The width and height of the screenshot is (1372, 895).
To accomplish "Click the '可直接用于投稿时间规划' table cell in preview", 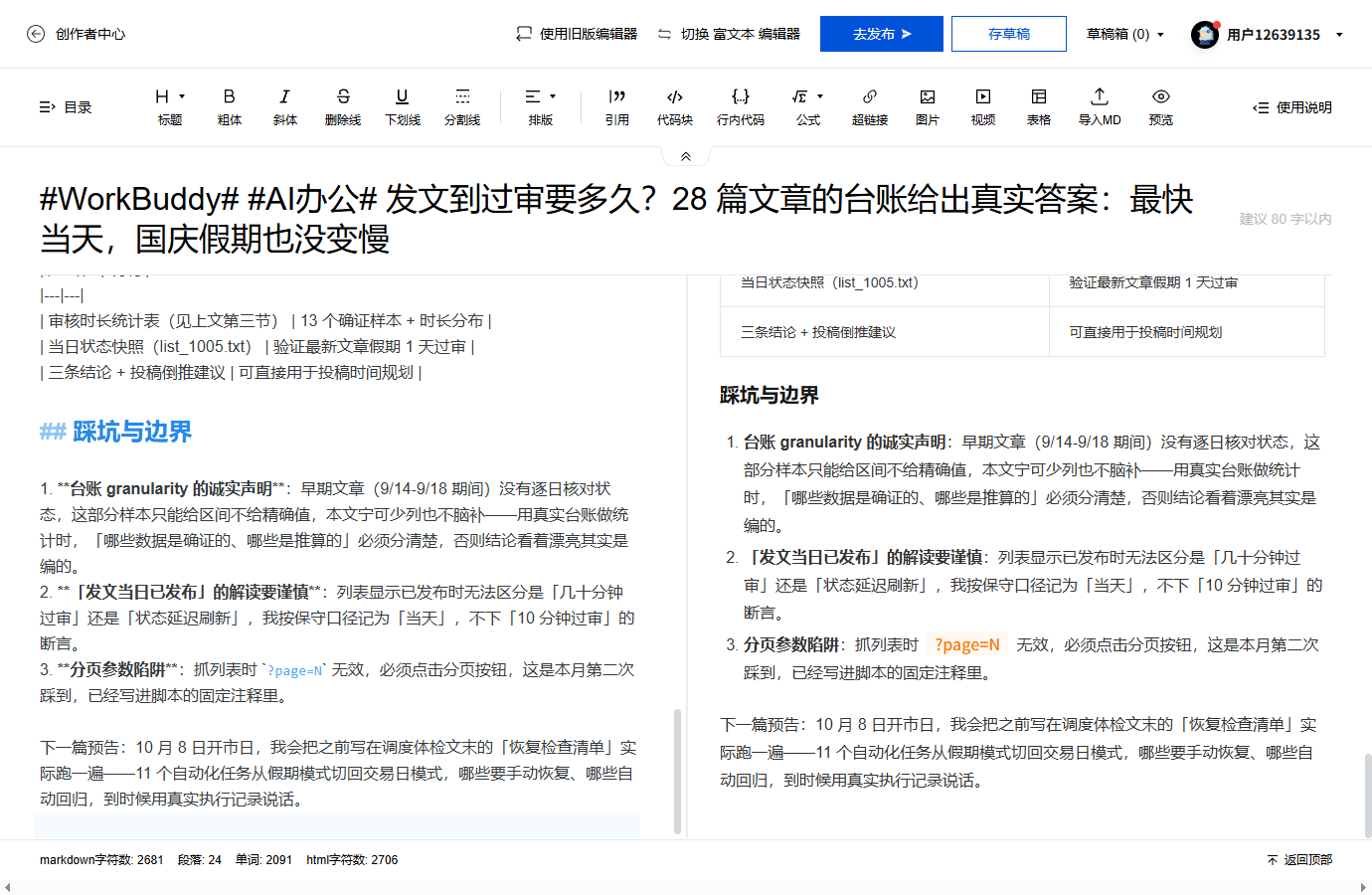I will click(1187, 332).
